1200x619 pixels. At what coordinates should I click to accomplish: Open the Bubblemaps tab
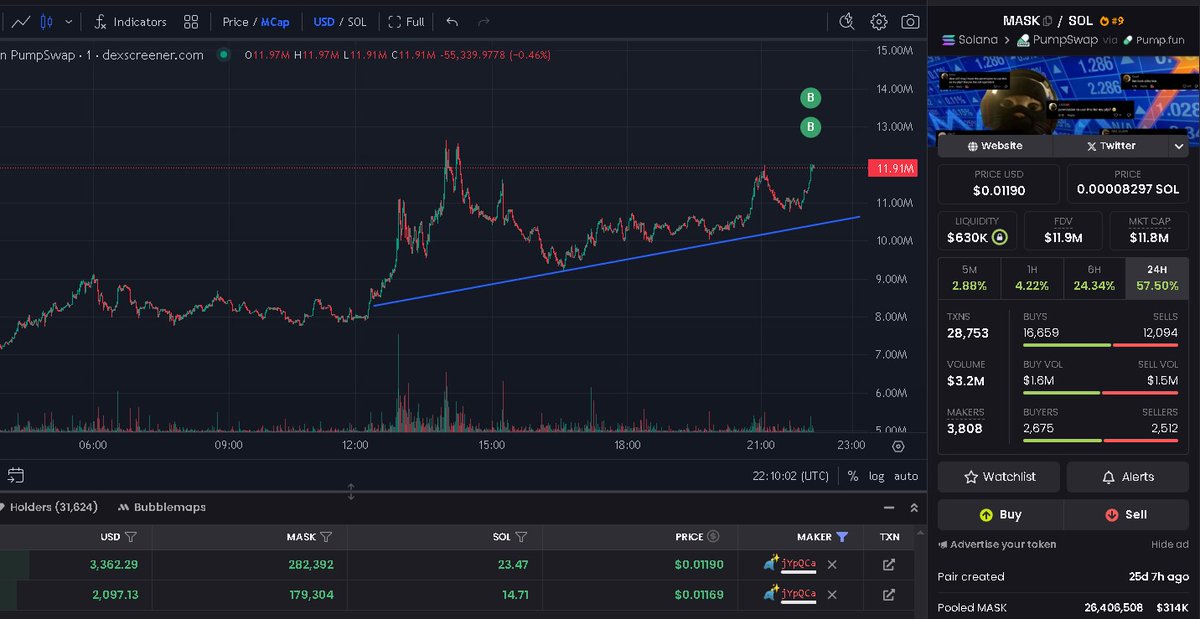[x=162, y=507]
